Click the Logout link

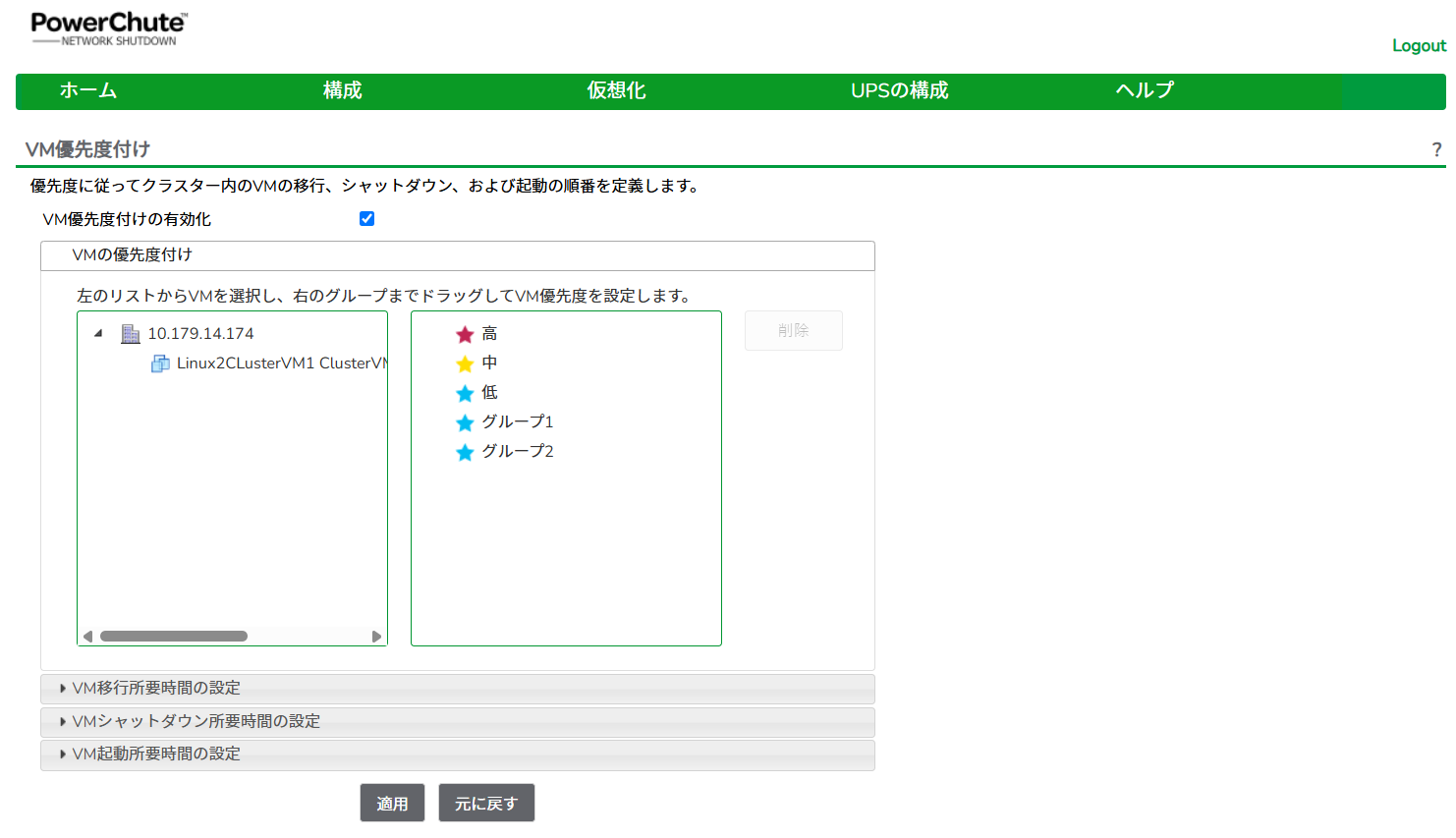pyautogui.click(x=1419, y=45)
